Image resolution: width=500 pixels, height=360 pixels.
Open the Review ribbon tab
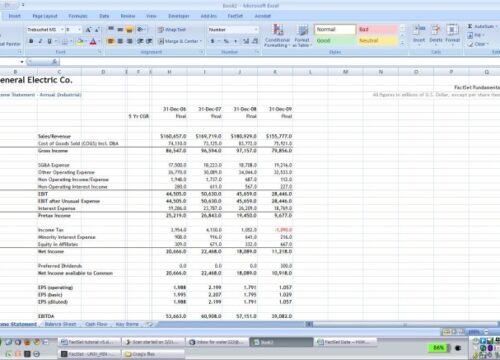128,16
